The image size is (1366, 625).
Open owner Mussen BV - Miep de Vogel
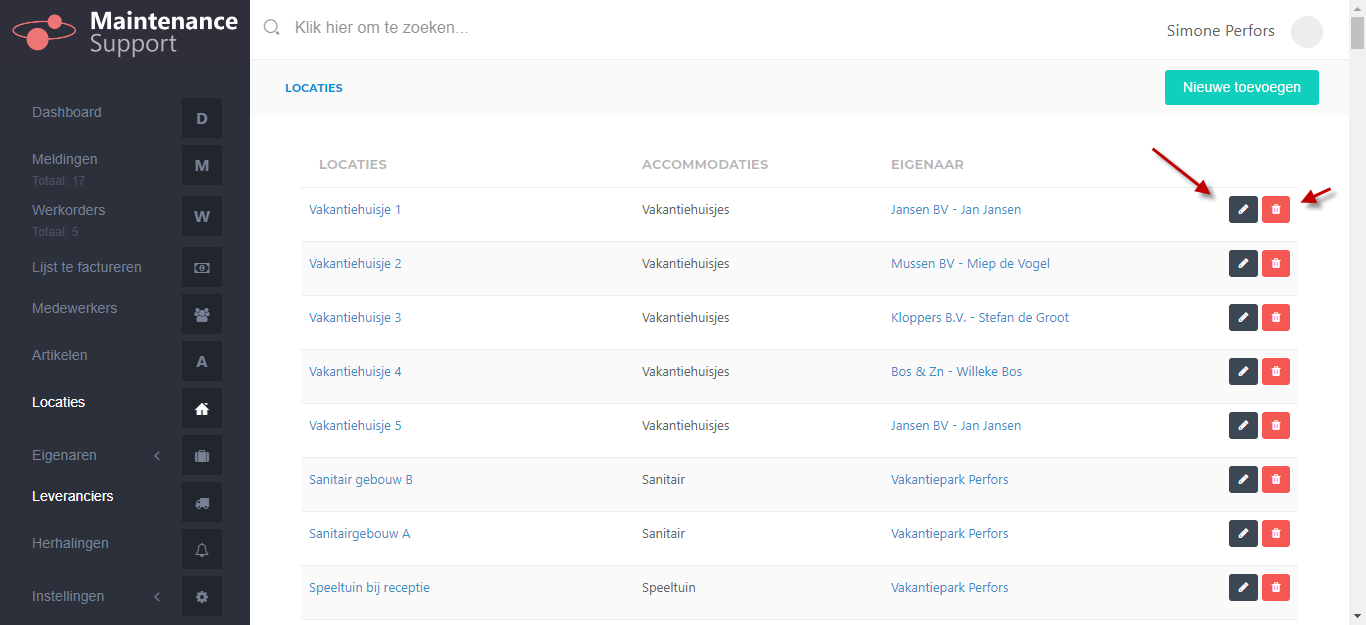click(x=970, y=264)
